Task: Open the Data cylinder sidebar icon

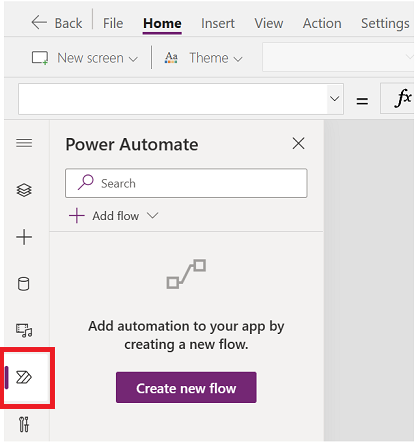Action: (x=24, y=284)
